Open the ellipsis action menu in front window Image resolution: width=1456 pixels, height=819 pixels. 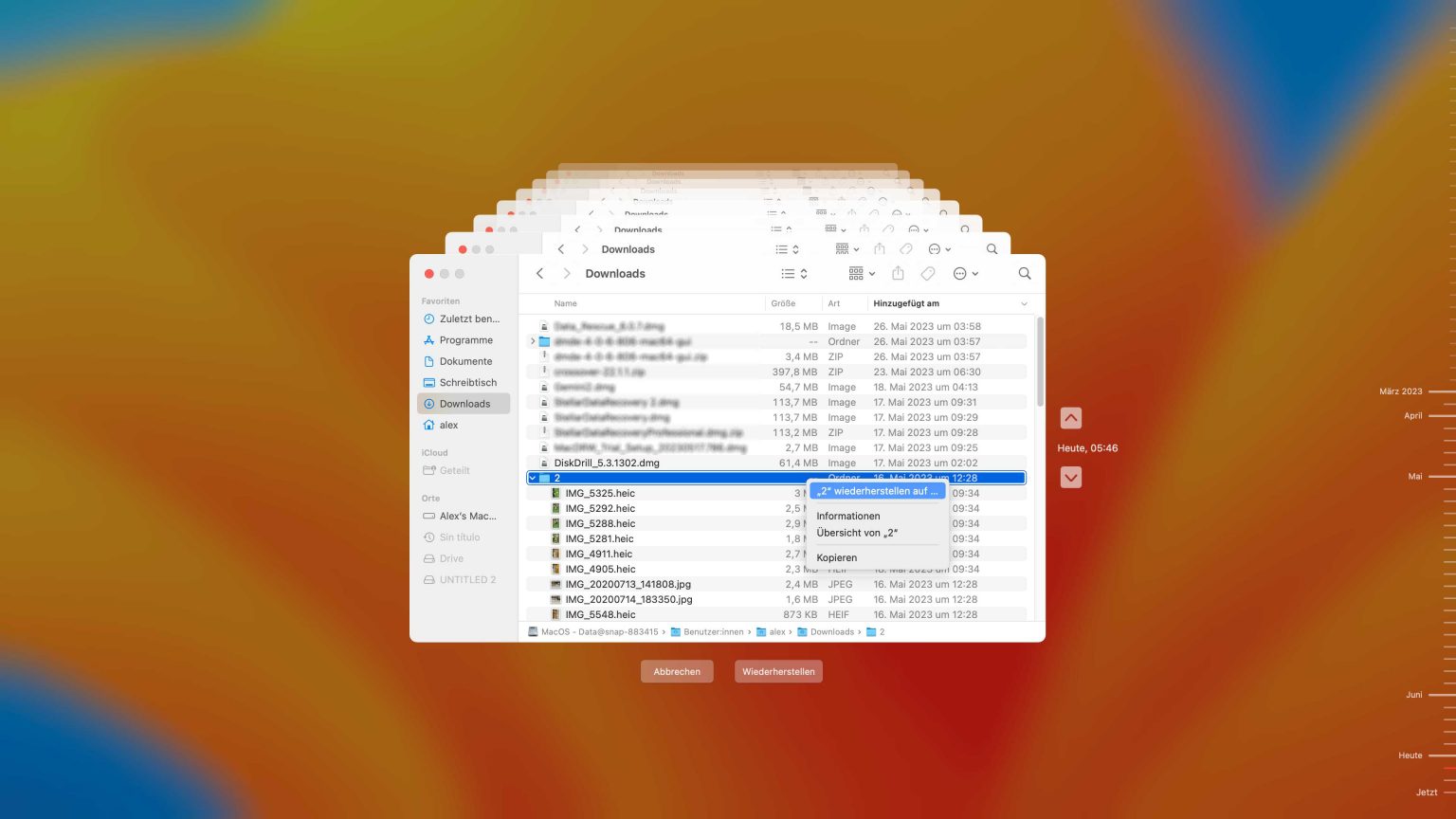(965, 273)
